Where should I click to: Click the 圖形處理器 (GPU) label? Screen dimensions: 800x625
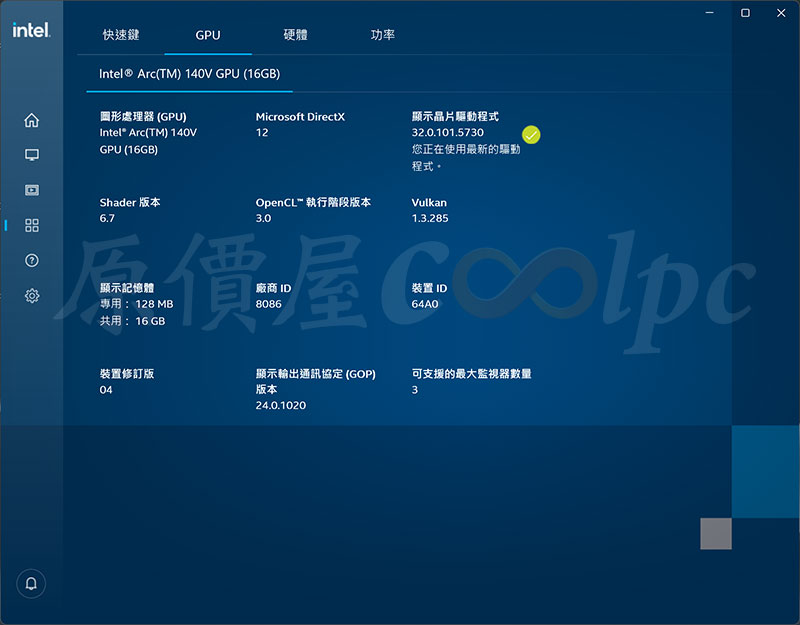click(x=143, y=116)
